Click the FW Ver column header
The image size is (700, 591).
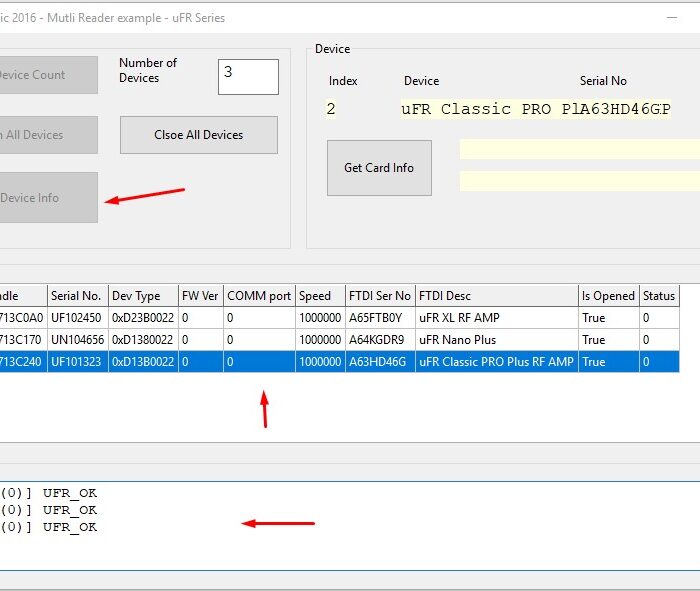tap(200, 296)
